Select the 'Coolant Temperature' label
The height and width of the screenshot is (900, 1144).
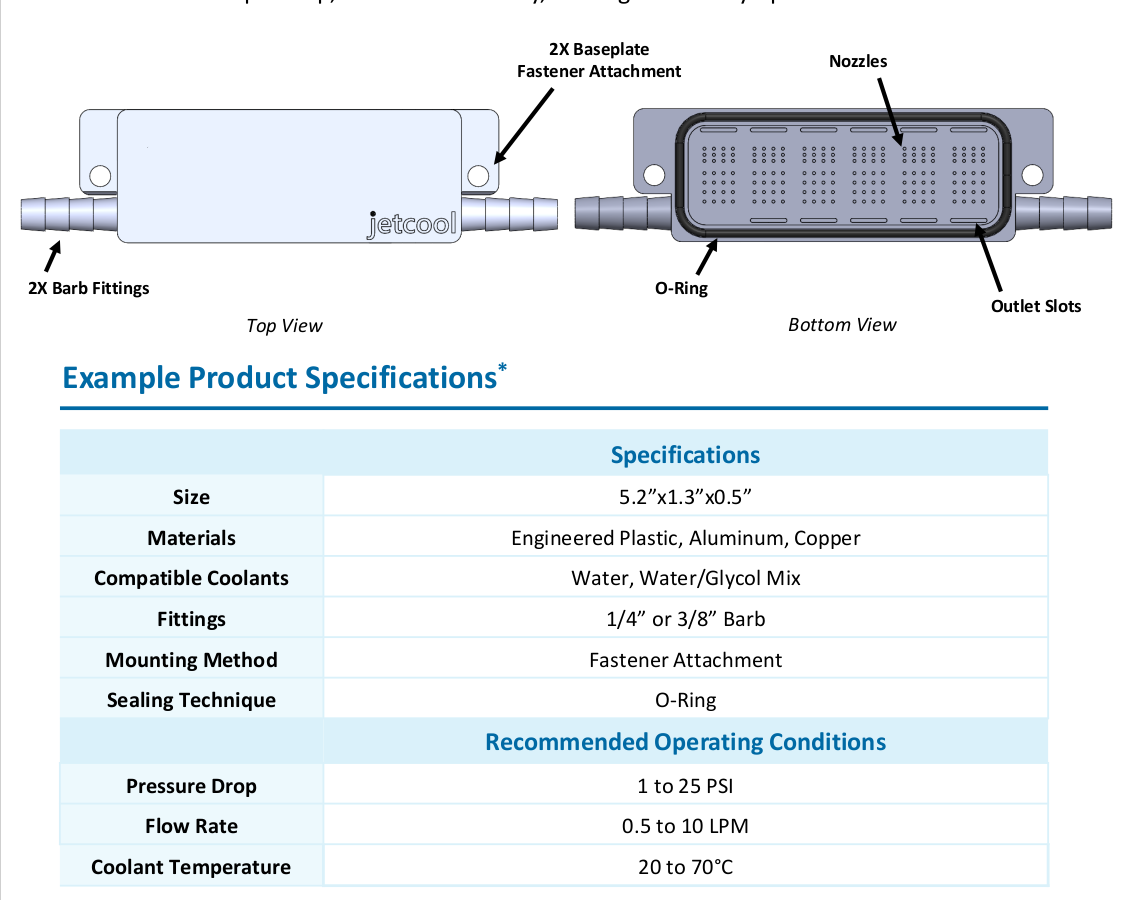point(191,867)
